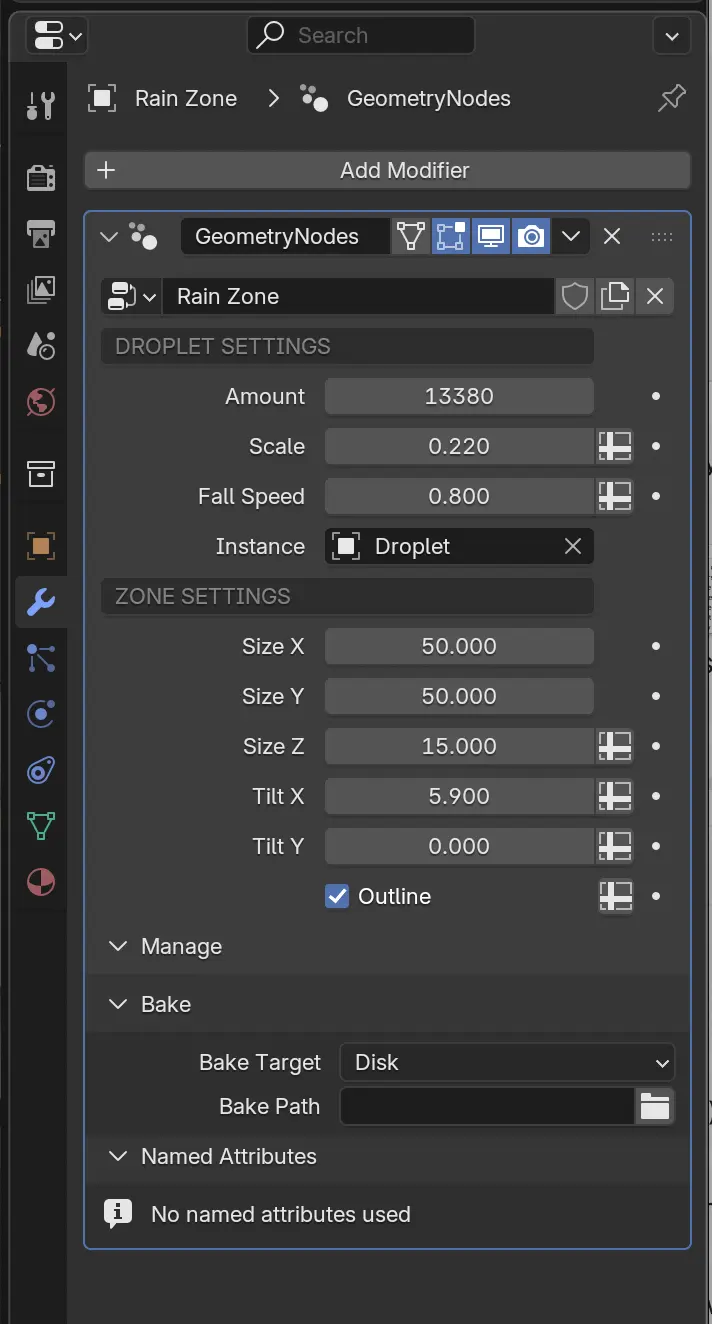Switch to the Modifiers wrench tab
This screenshot has width=712, height=1324.
(41, 602)
